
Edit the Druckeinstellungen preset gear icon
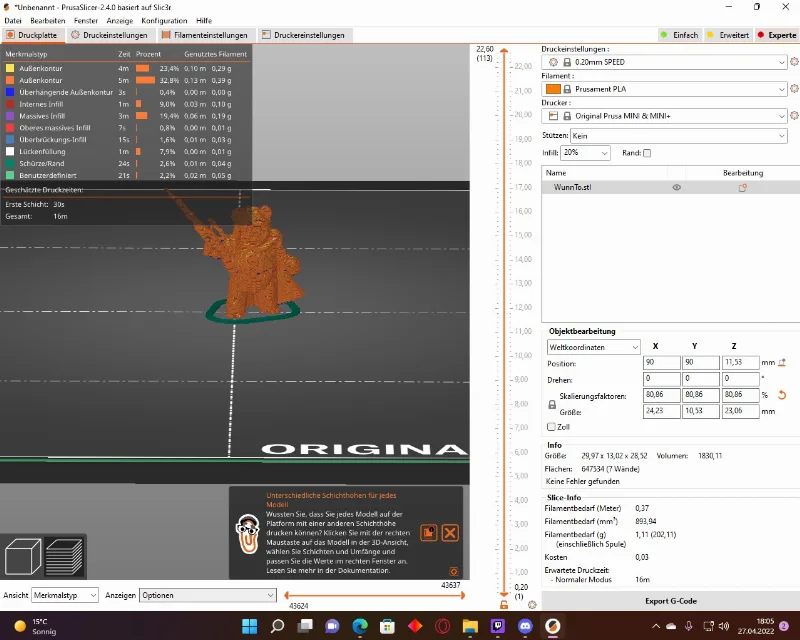(x=794, y=62)
